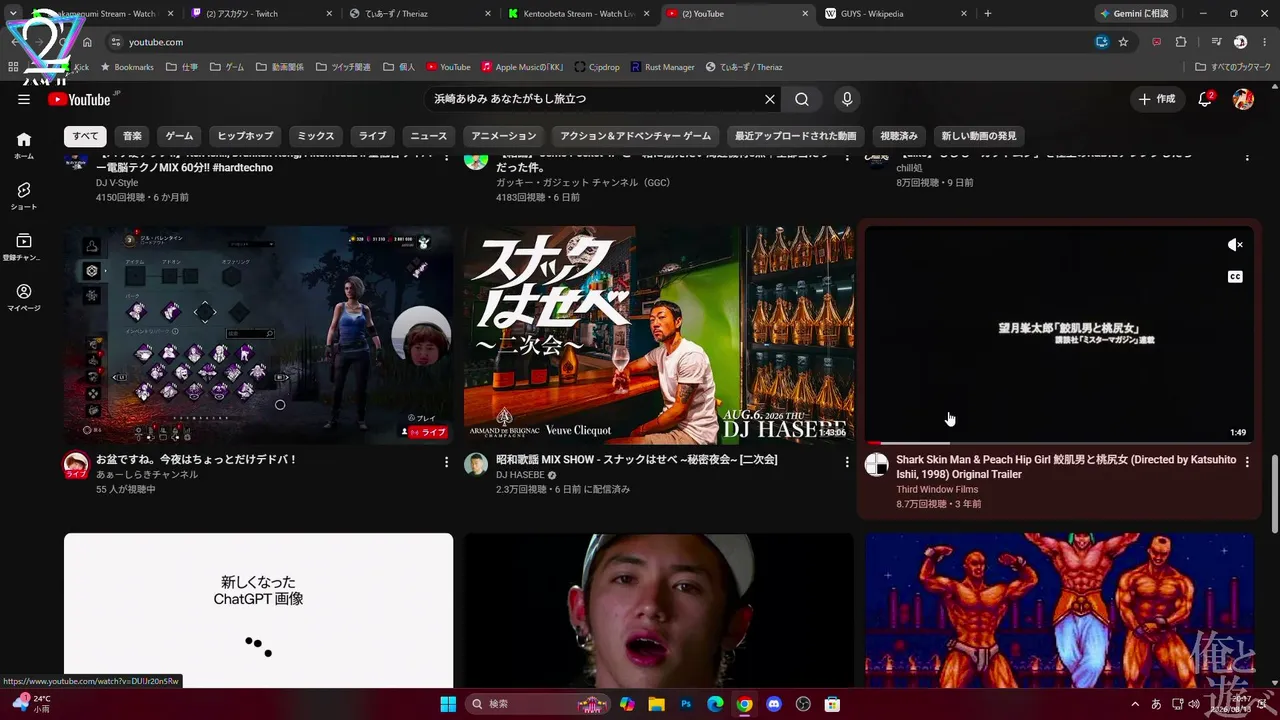Viewport: 1280px width, 720px height.
Task: Open the 動画関係 bookmarks folder
Action: [x=280, y=67]
